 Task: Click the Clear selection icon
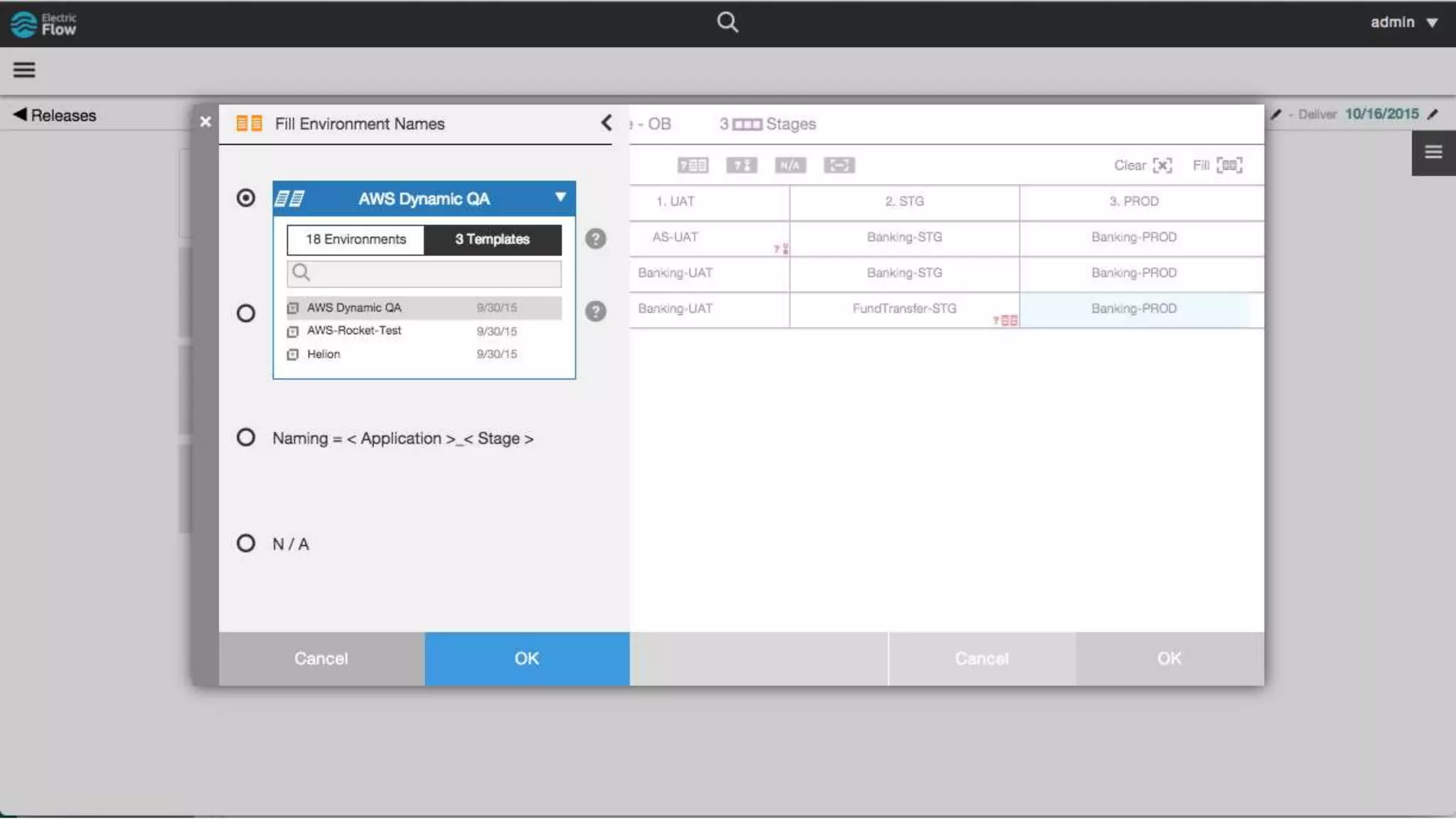1162,166
